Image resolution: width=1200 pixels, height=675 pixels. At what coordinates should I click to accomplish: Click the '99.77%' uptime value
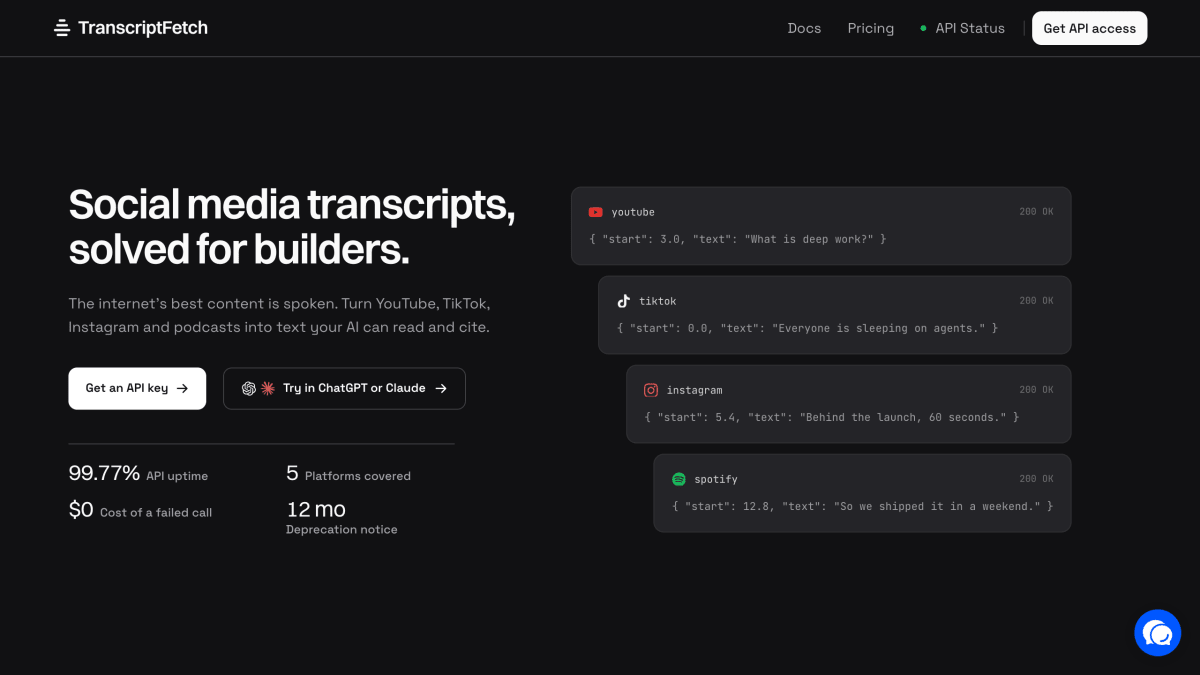(104, 473)
